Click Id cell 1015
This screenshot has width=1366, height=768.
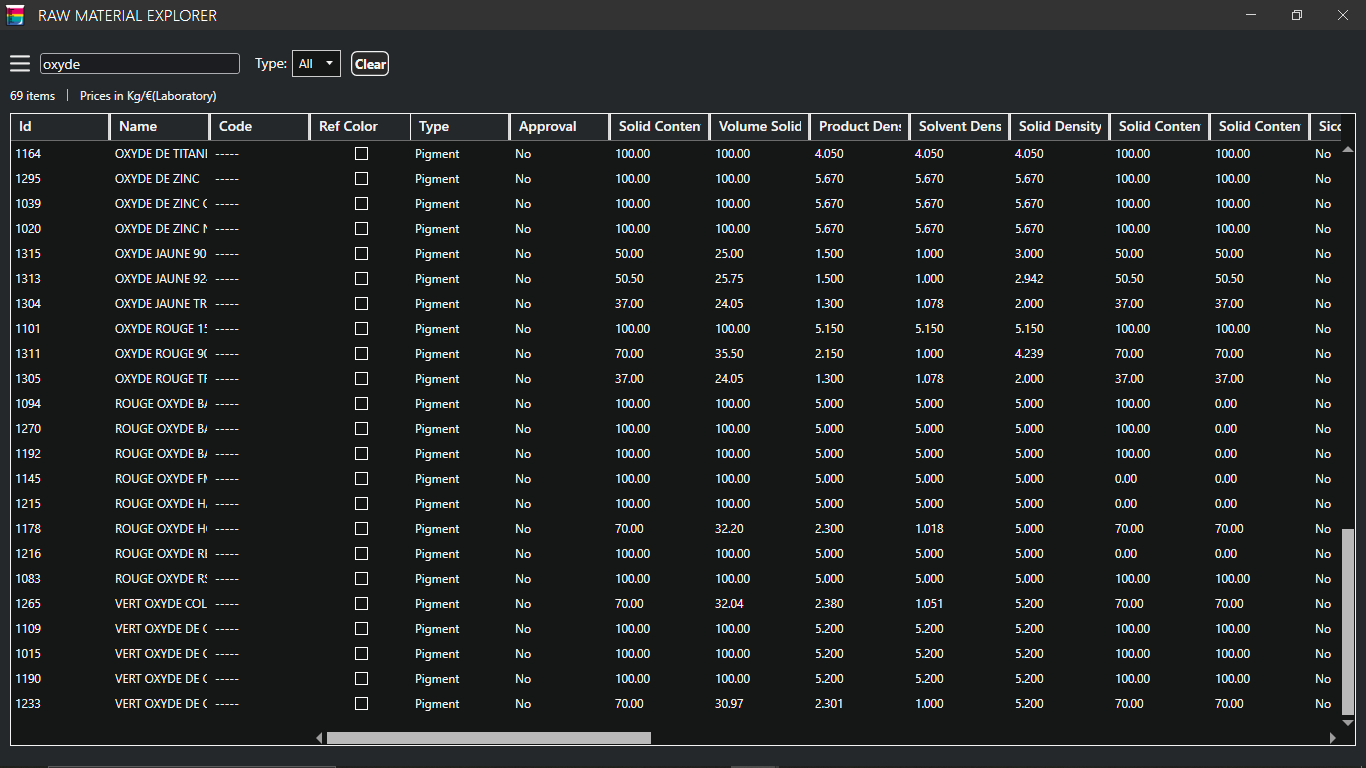click(28, 654)
